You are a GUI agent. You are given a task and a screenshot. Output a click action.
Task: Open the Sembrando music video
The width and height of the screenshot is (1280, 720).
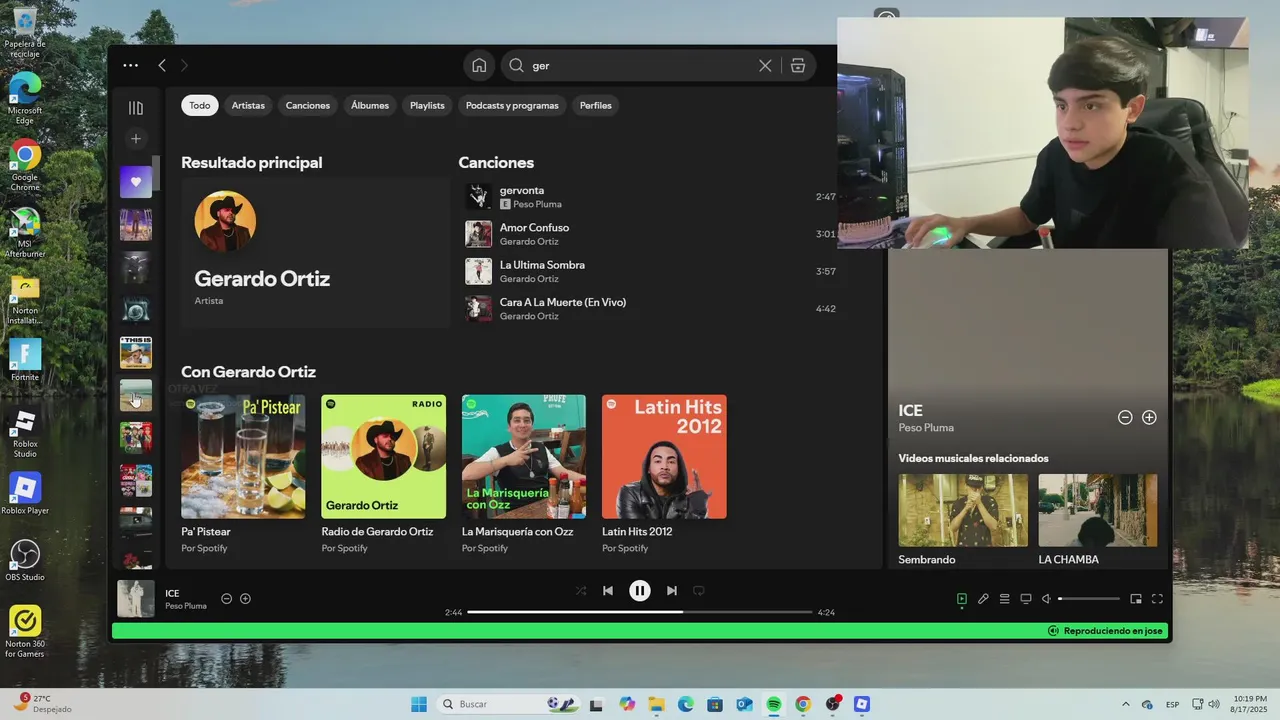[963, 510]
